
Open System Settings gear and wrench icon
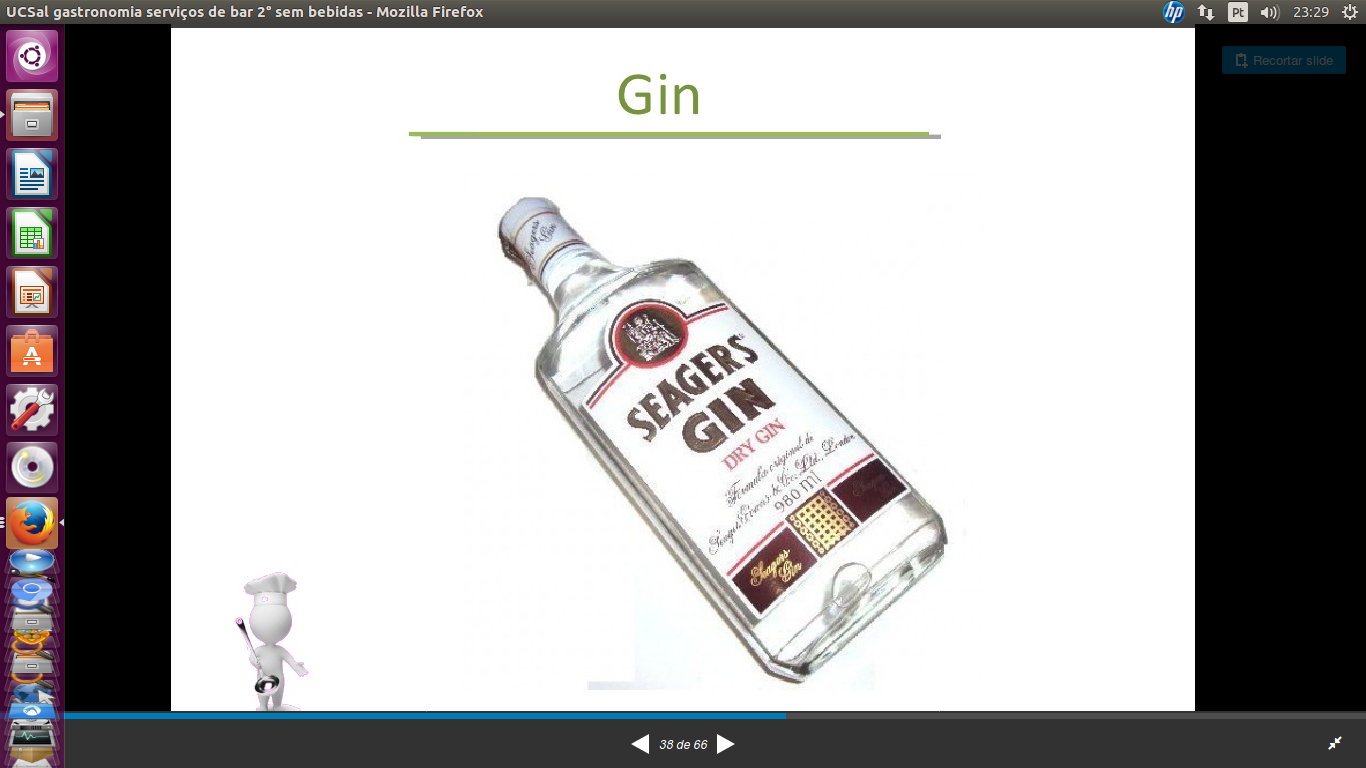point(32,410)
